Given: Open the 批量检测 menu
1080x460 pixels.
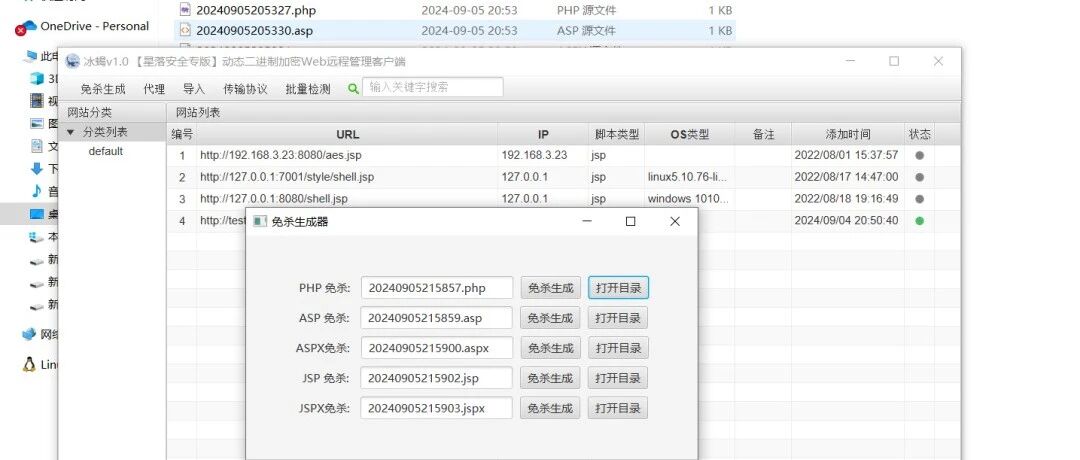Looking at the screenshot, I should pyautogui.click(x=308, y=89).
